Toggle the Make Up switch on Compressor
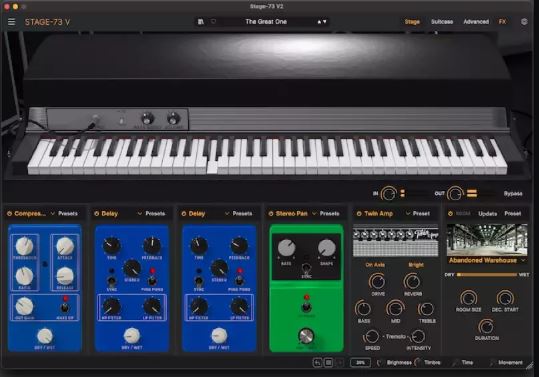 64,307
